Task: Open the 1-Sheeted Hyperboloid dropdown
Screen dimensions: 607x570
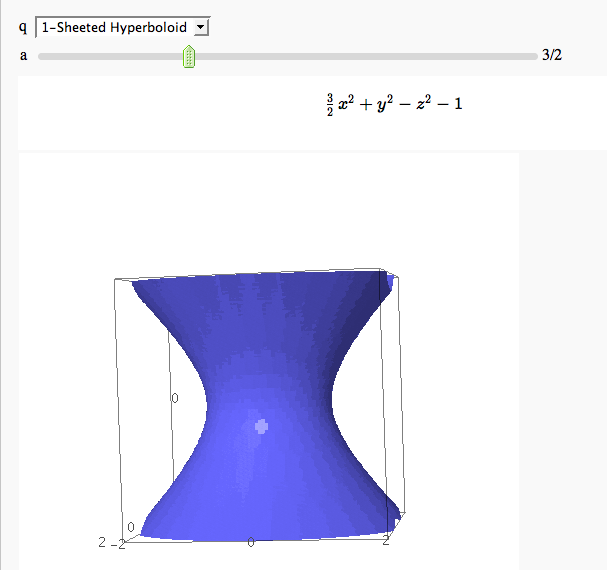Action: tap(115, 27)
